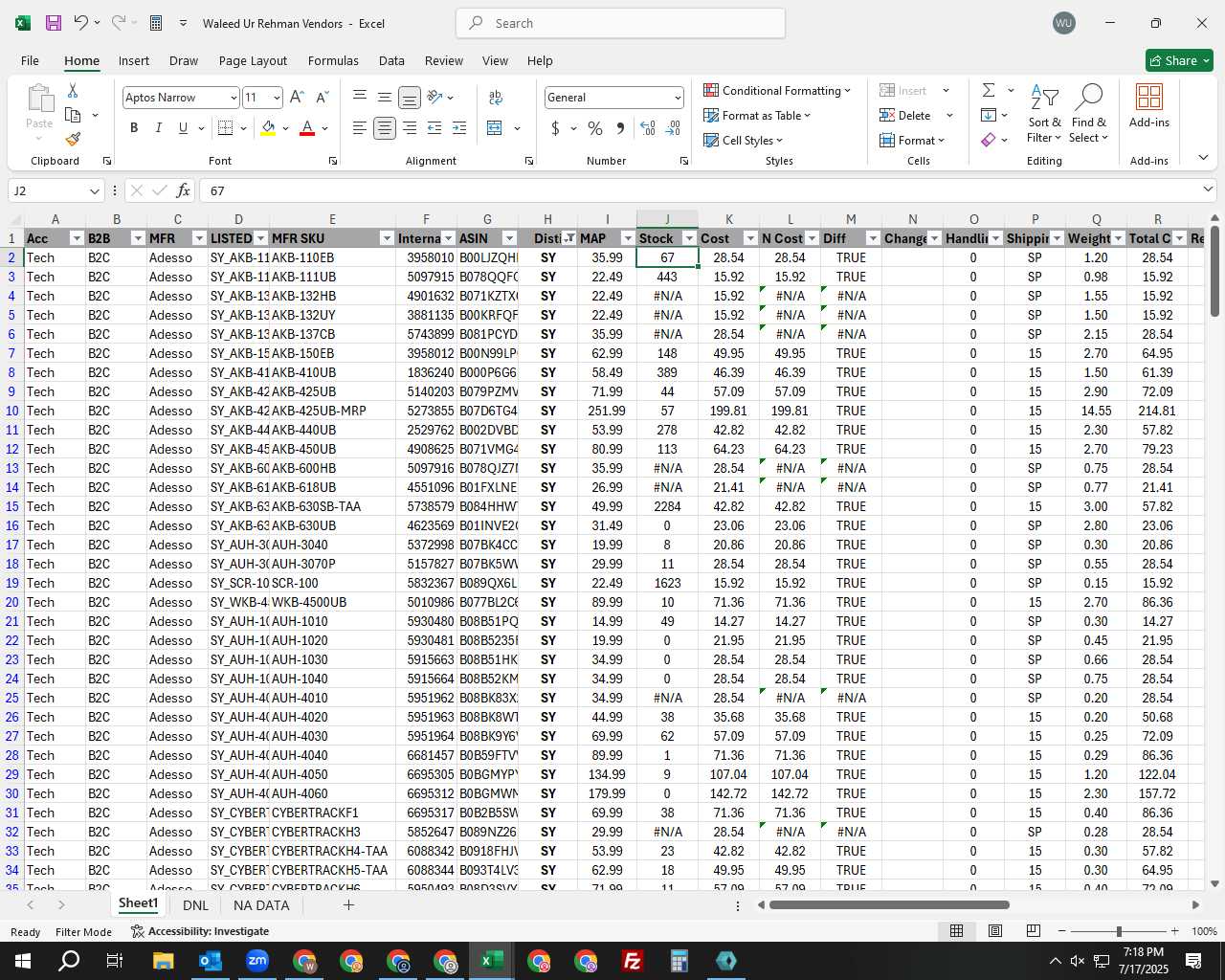This screenshot has height=980, width=1225.
Task: Switch to Page Break Preview icon
Action: (1033, 930)
